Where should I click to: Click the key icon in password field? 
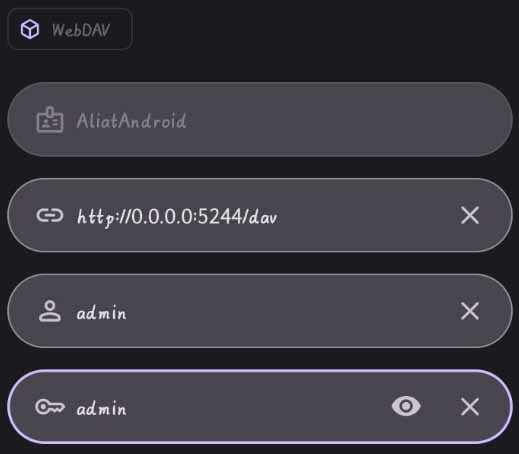[50, 407]
